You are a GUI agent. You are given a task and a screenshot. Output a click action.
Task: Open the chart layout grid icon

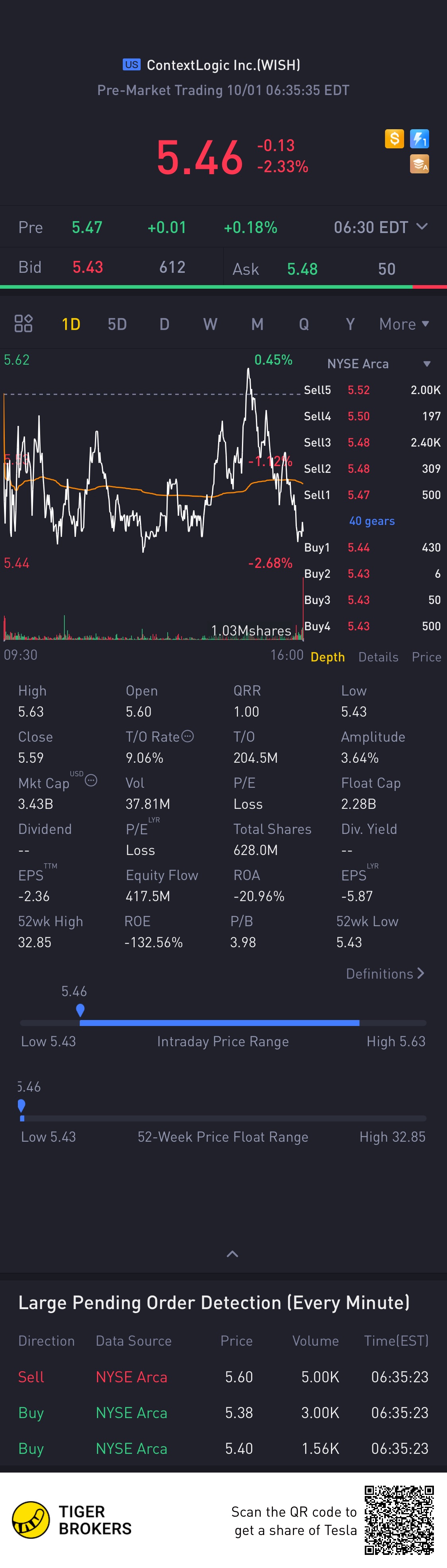coord(24,323)
